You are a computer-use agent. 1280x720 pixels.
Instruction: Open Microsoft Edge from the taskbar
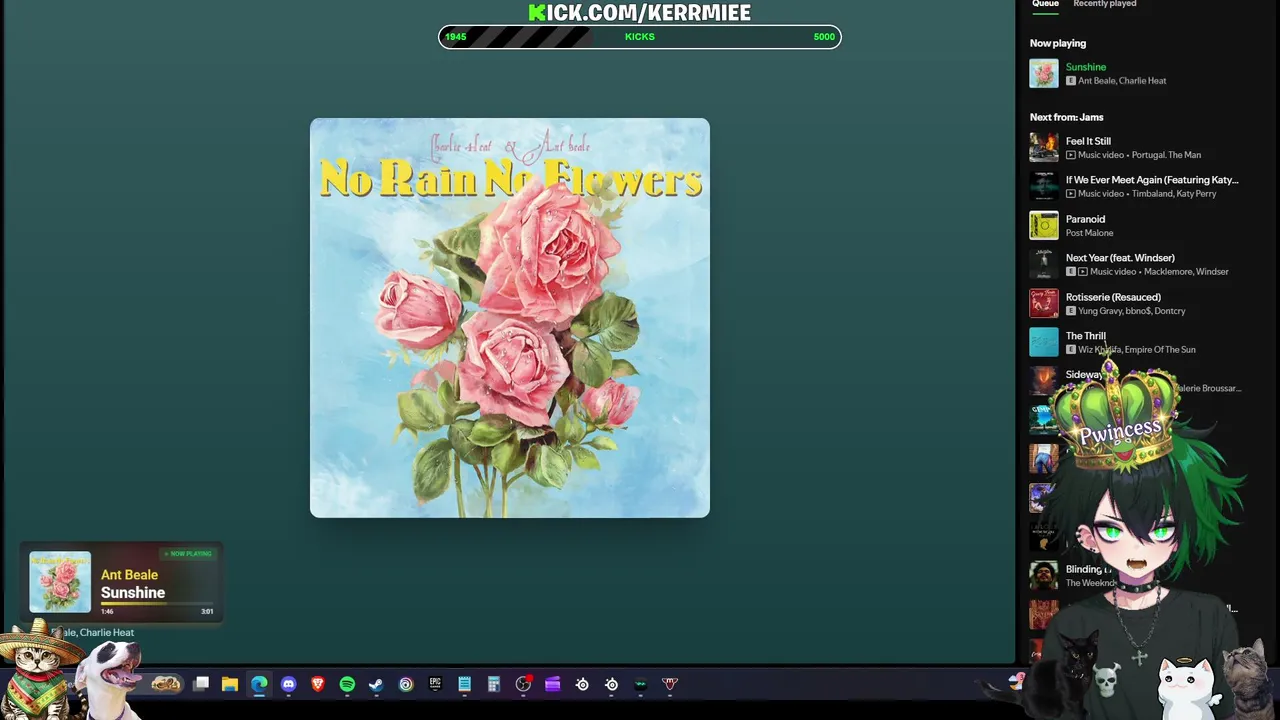pyautogui.click(x=259, y=684)
